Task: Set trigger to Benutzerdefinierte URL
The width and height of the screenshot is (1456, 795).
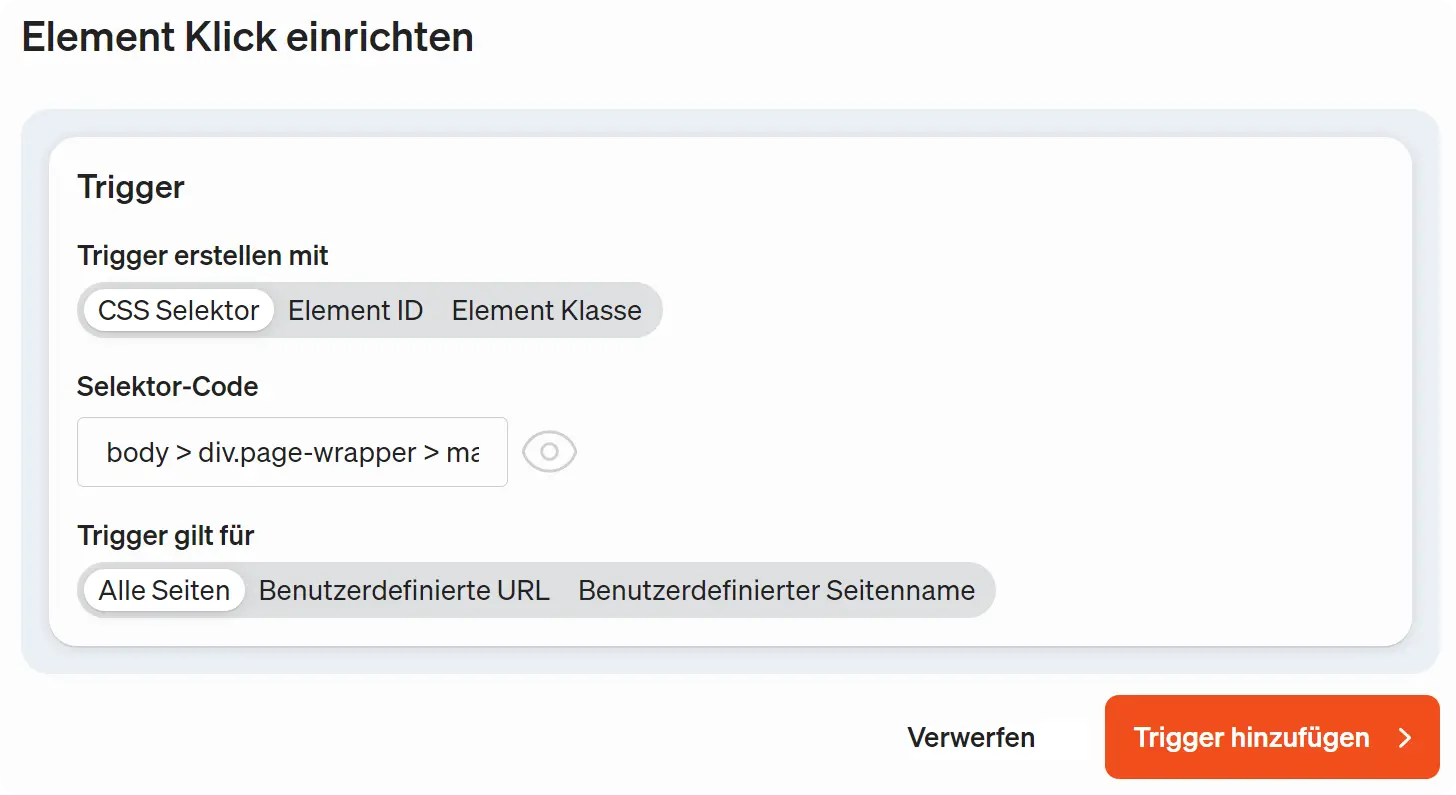Action: [404, 590]
